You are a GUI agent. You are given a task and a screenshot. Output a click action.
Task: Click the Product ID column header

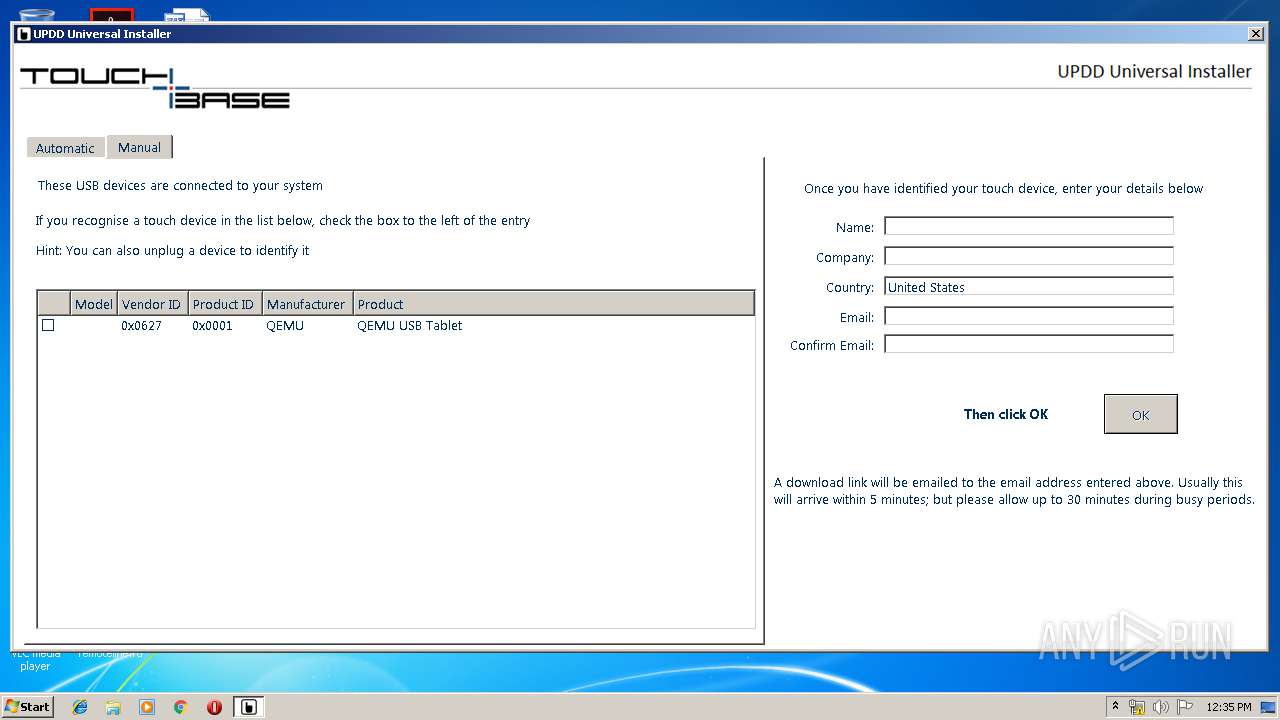click(224, 304)
